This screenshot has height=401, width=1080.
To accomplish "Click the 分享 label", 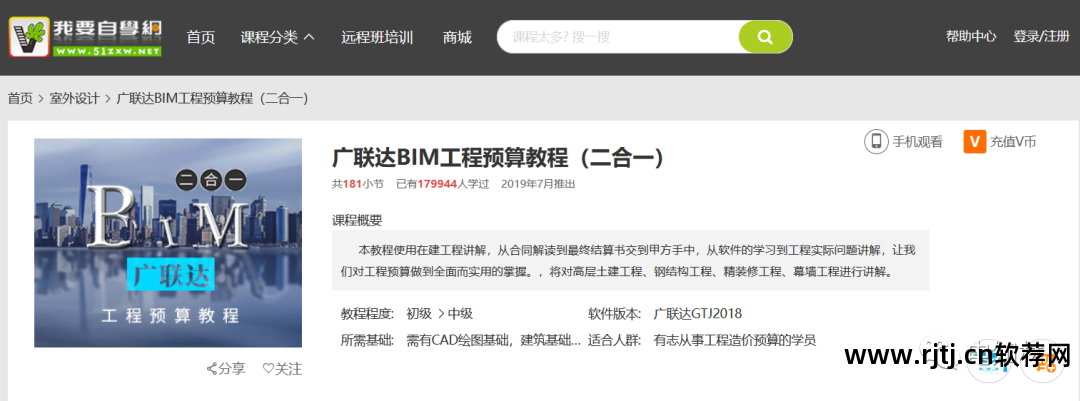I will coord(231,369).
